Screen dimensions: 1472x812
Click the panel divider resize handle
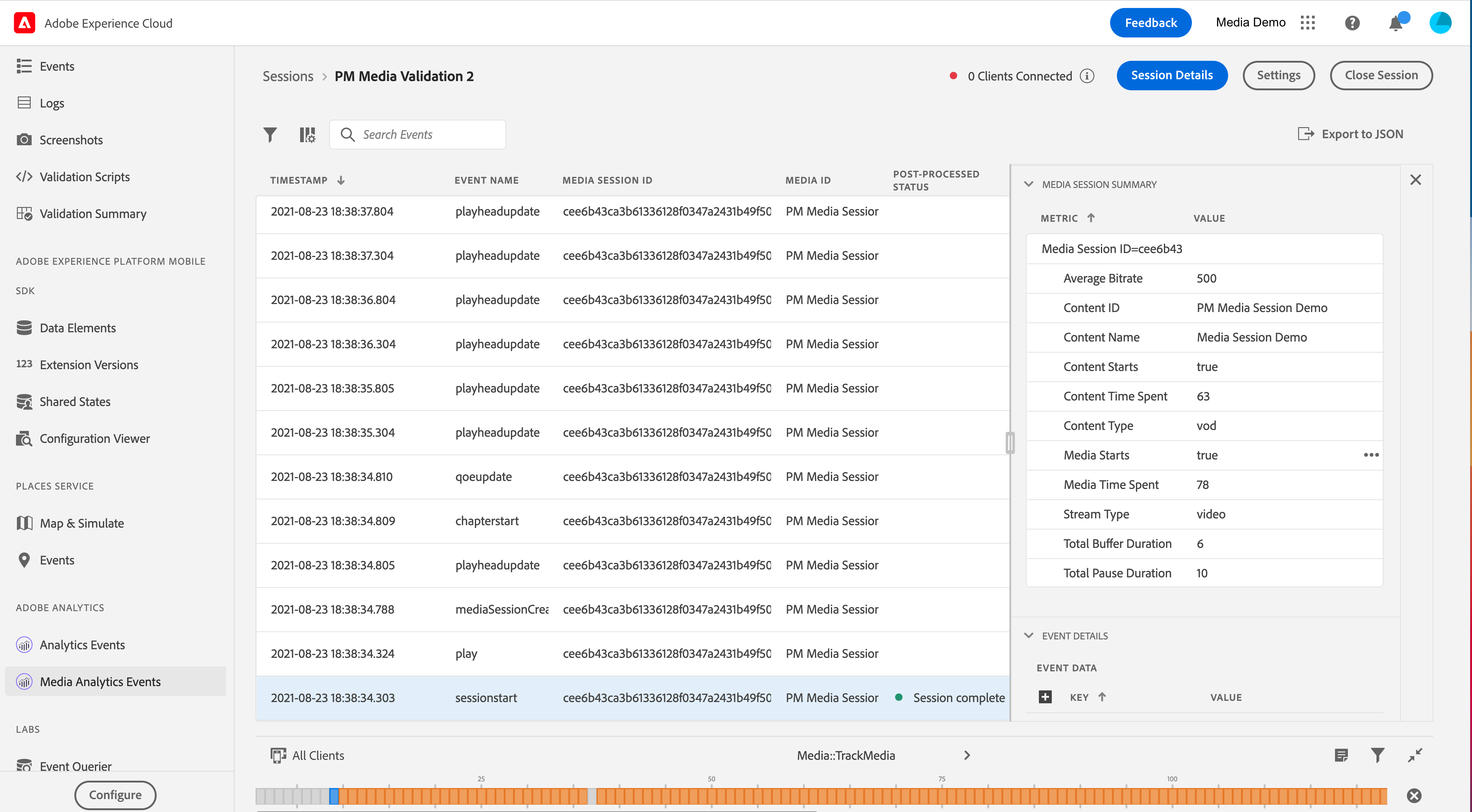1010,443
